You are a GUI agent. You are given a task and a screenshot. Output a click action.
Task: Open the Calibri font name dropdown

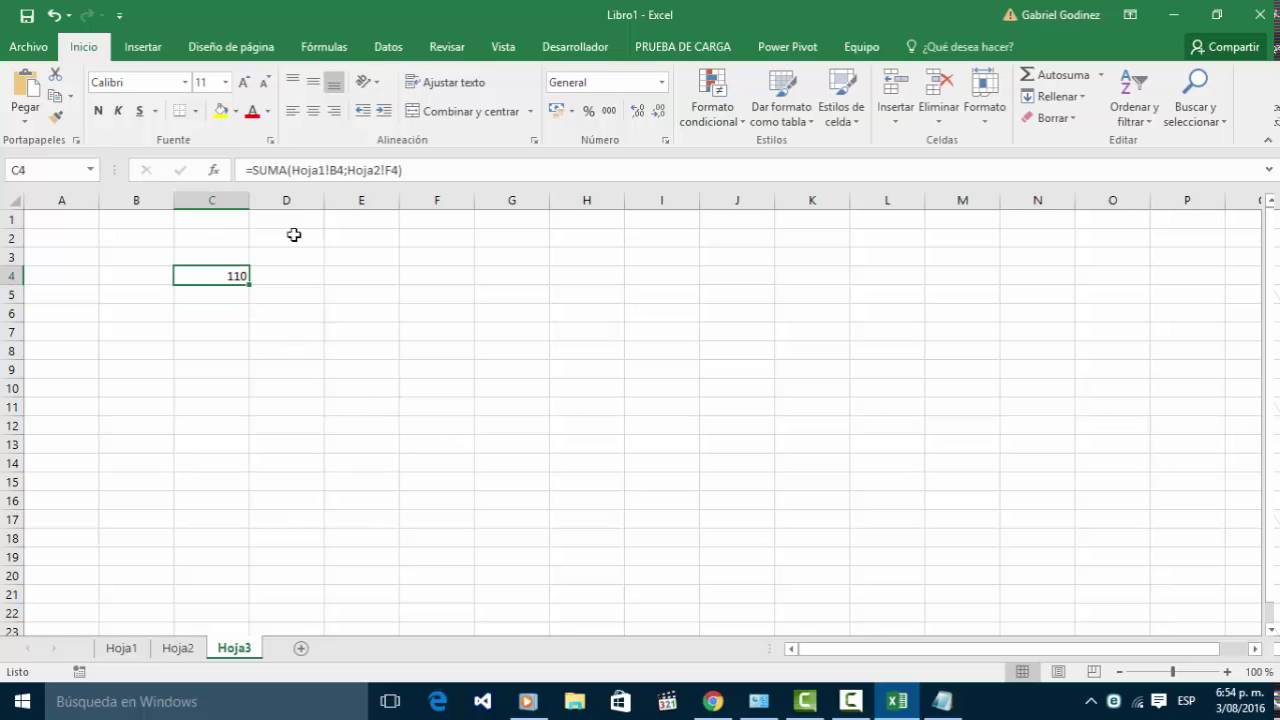tap(185, 82)
